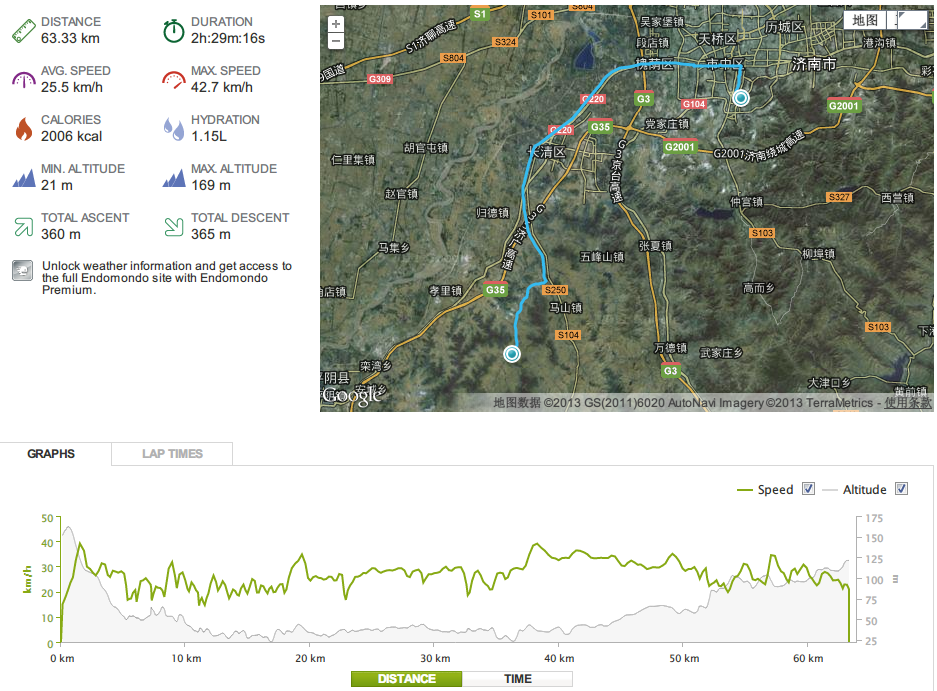The image size is (937, 691).
Task: Click the distance ruler icon
Action: (x=24, y=30)
